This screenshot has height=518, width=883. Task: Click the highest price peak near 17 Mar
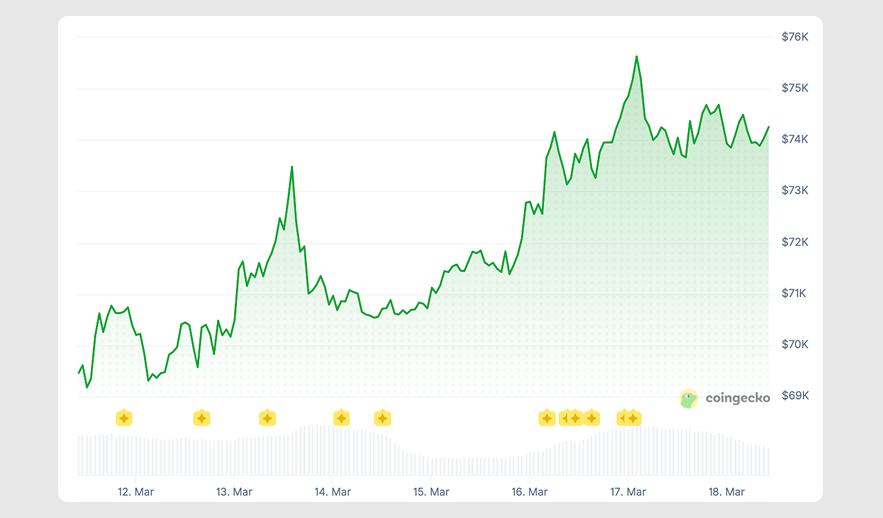point(636,57)
